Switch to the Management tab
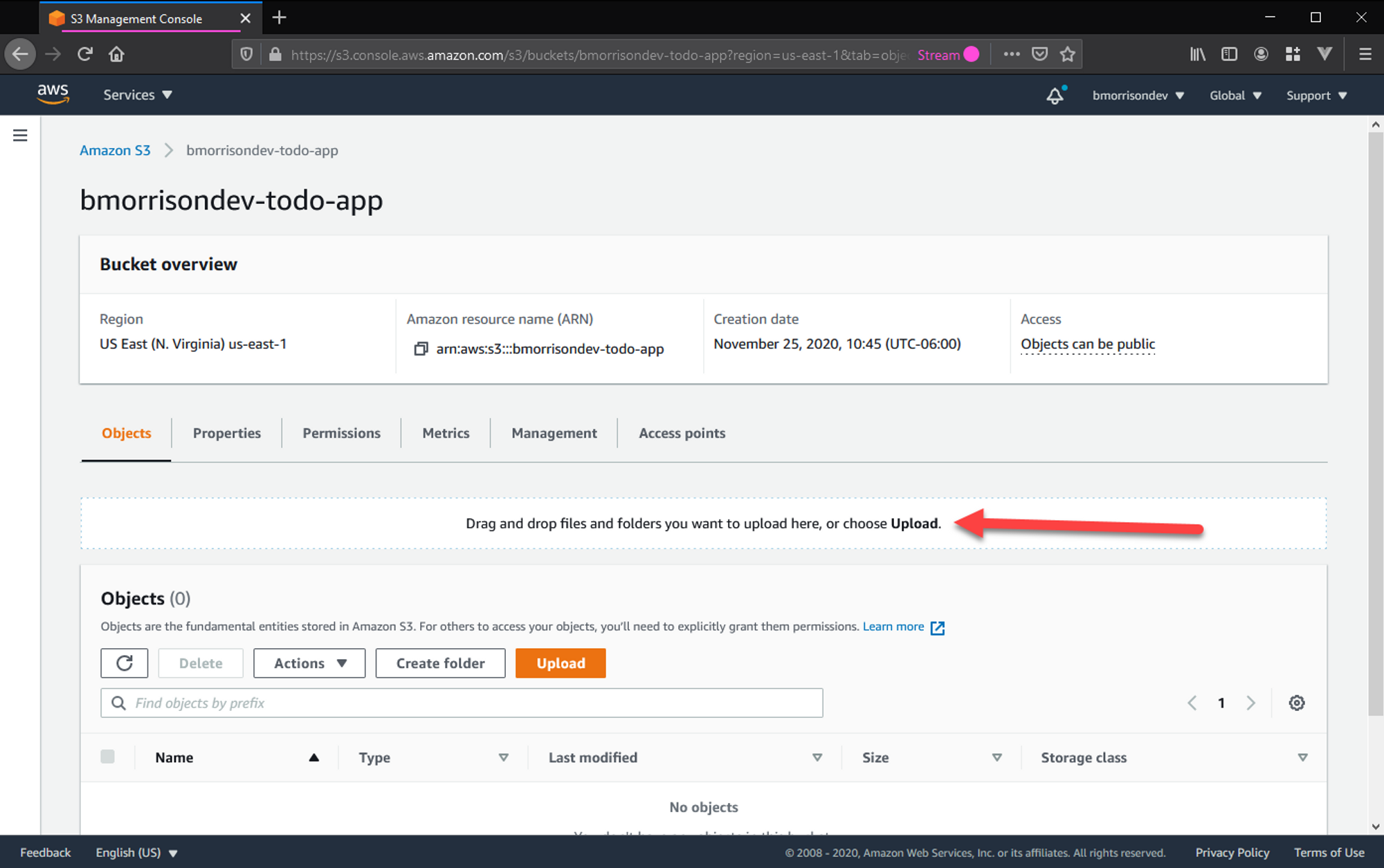1384x868 pixels. pos(554,433)
